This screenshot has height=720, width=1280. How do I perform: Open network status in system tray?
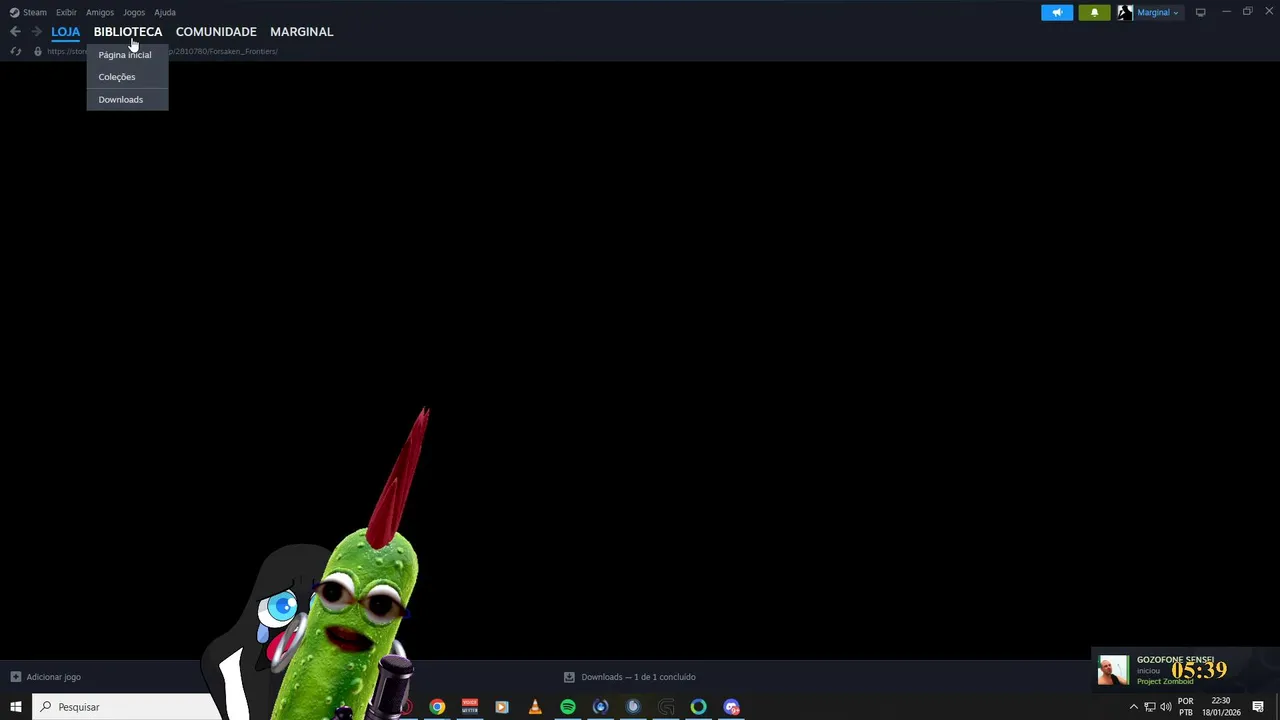pyautogui.click(x=1150, y=707)
